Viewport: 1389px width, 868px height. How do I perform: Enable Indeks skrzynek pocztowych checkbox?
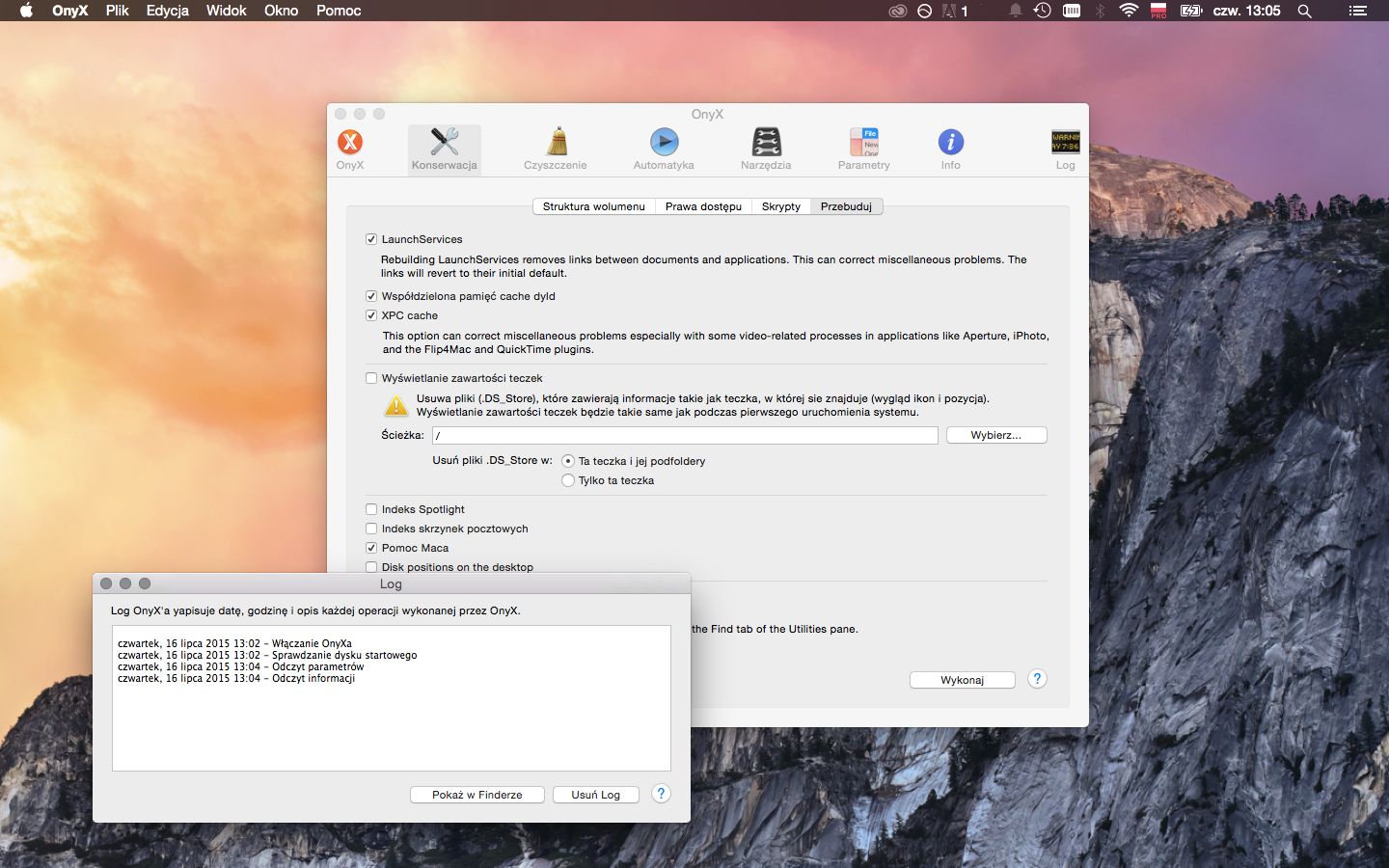click(371, 529)
